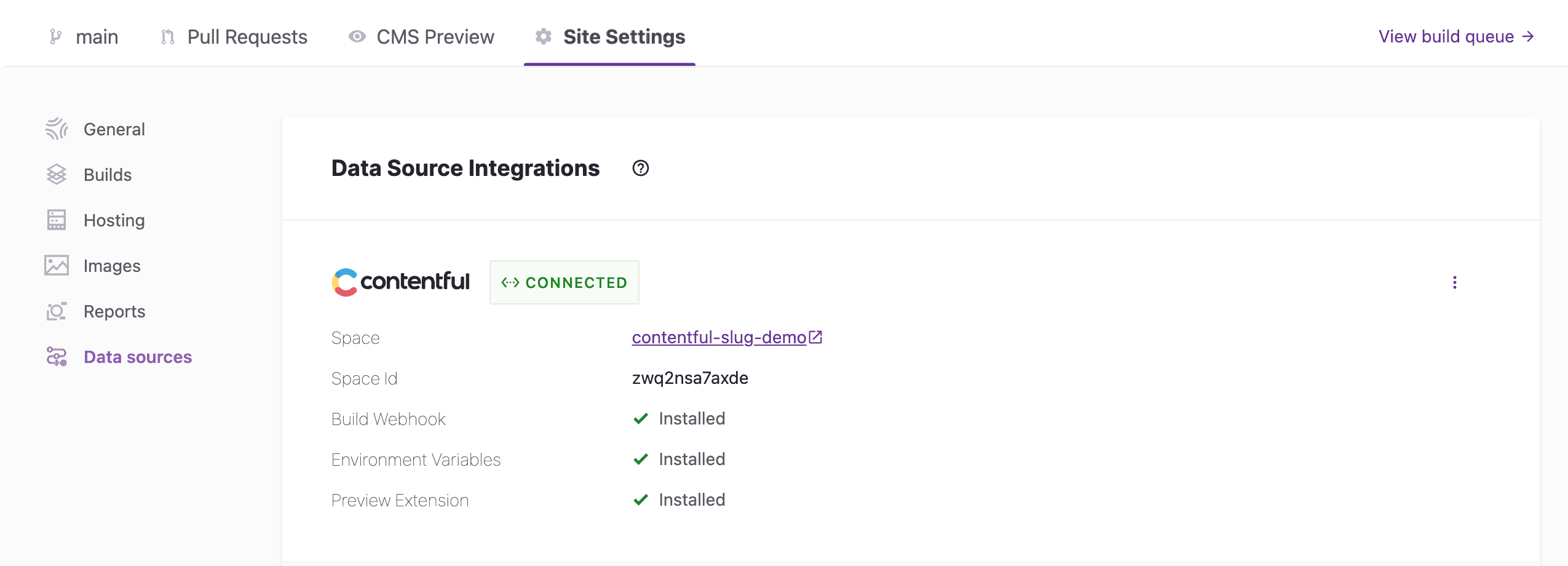Open help for Data Source Integrations

click(x=640, y=168)
